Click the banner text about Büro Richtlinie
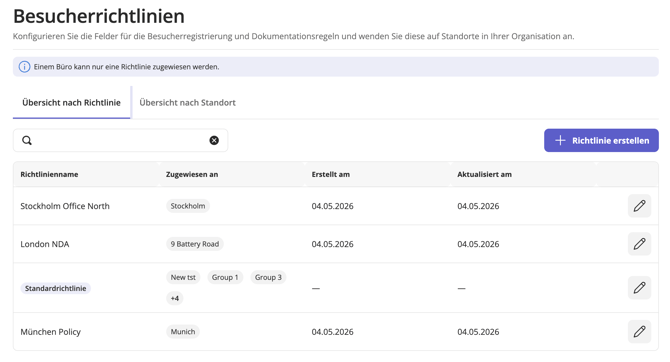 click(126, 67)
